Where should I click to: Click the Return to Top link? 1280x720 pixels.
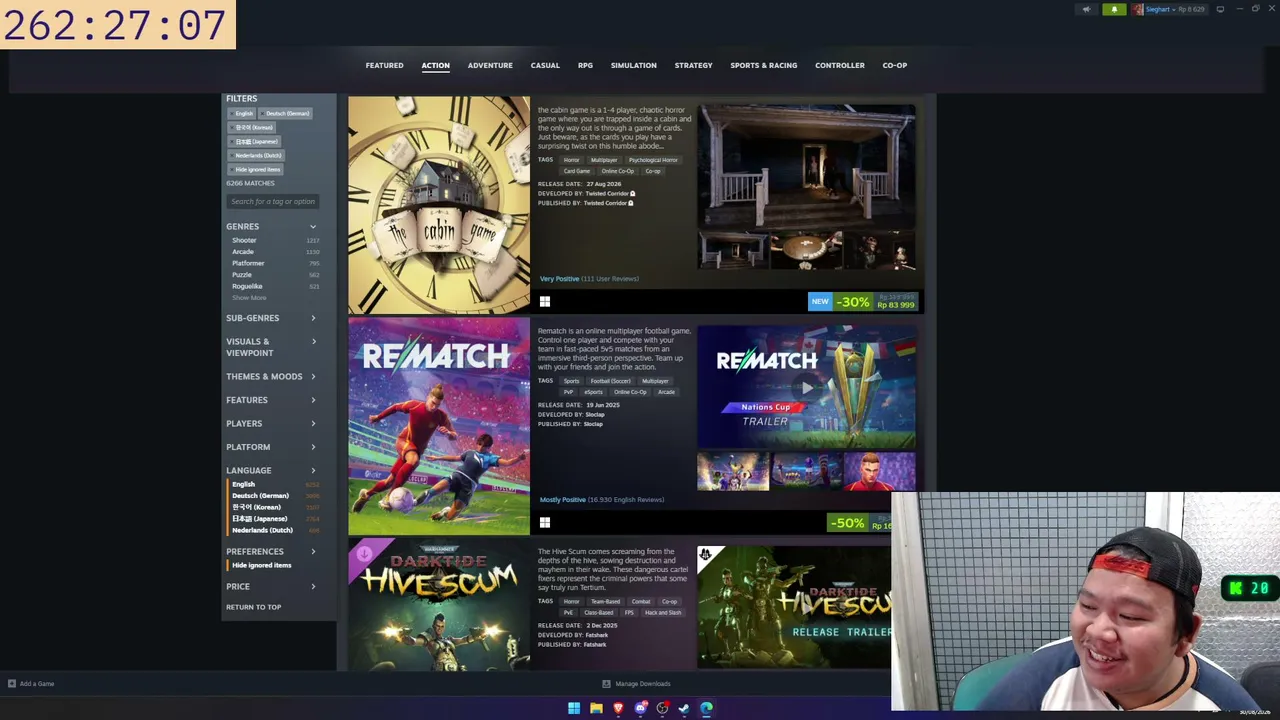point(254,607)
